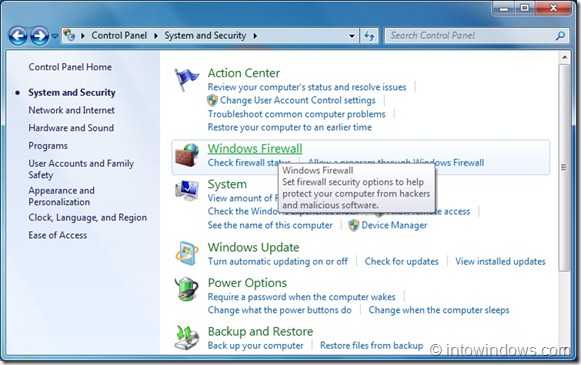Click the Windows Update icon
581x365 pixels.
[x=187, y=253]
